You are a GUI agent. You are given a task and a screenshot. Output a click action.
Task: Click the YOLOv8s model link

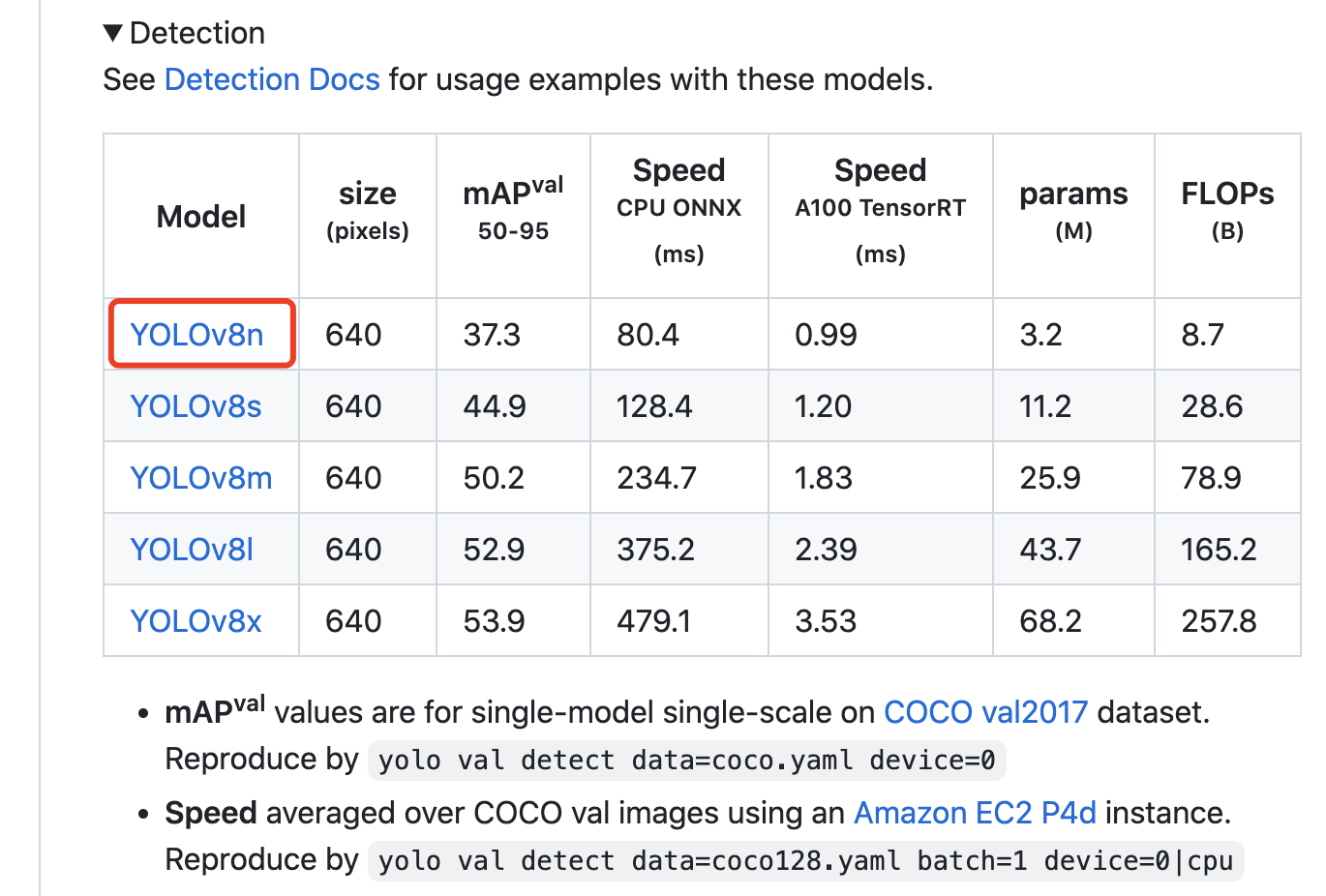[x=196, y=406]
